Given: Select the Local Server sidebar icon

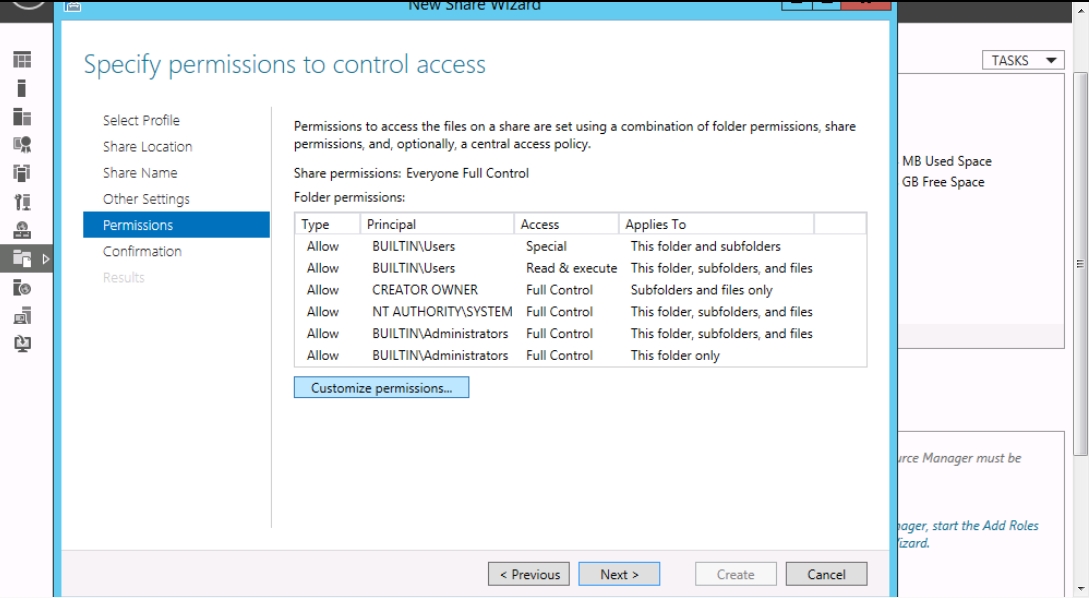Looking at the screenshot, I should pos(21,89).
